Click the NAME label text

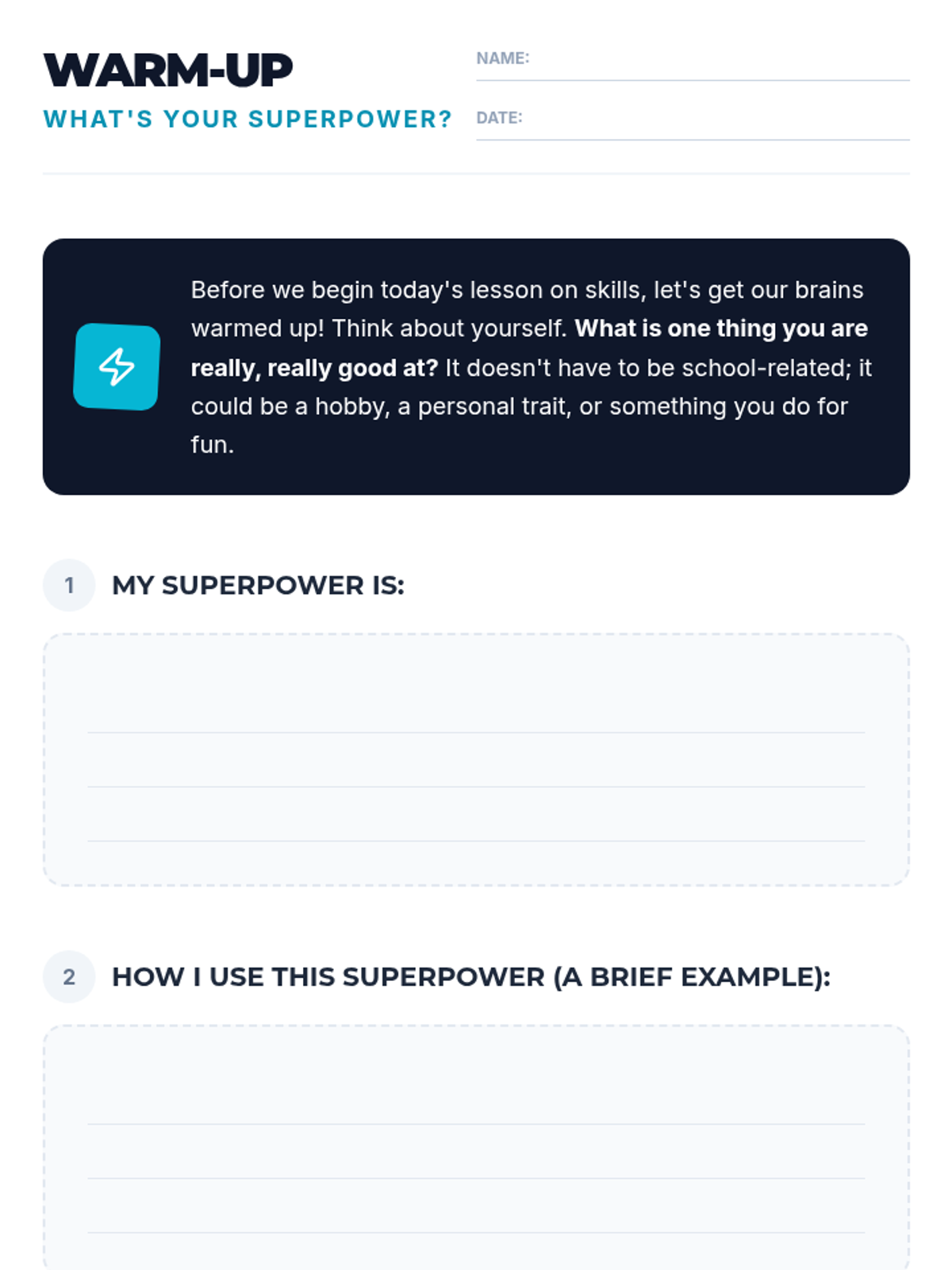(502, 58)
